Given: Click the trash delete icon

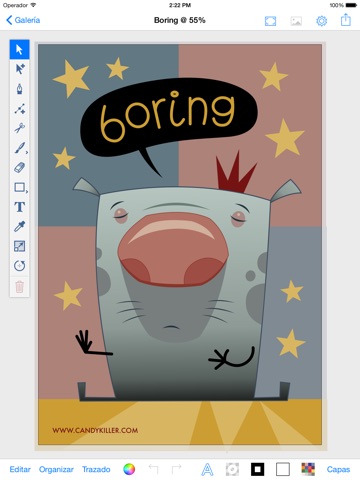Looking at the screenshot, I should tap(19, 287).
